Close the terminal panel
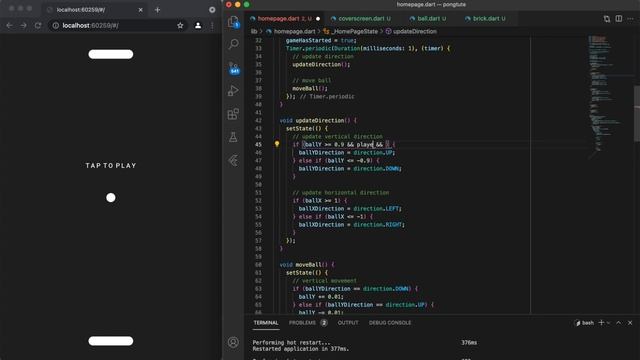The image size is (640, 360). [x=630, y=322]
